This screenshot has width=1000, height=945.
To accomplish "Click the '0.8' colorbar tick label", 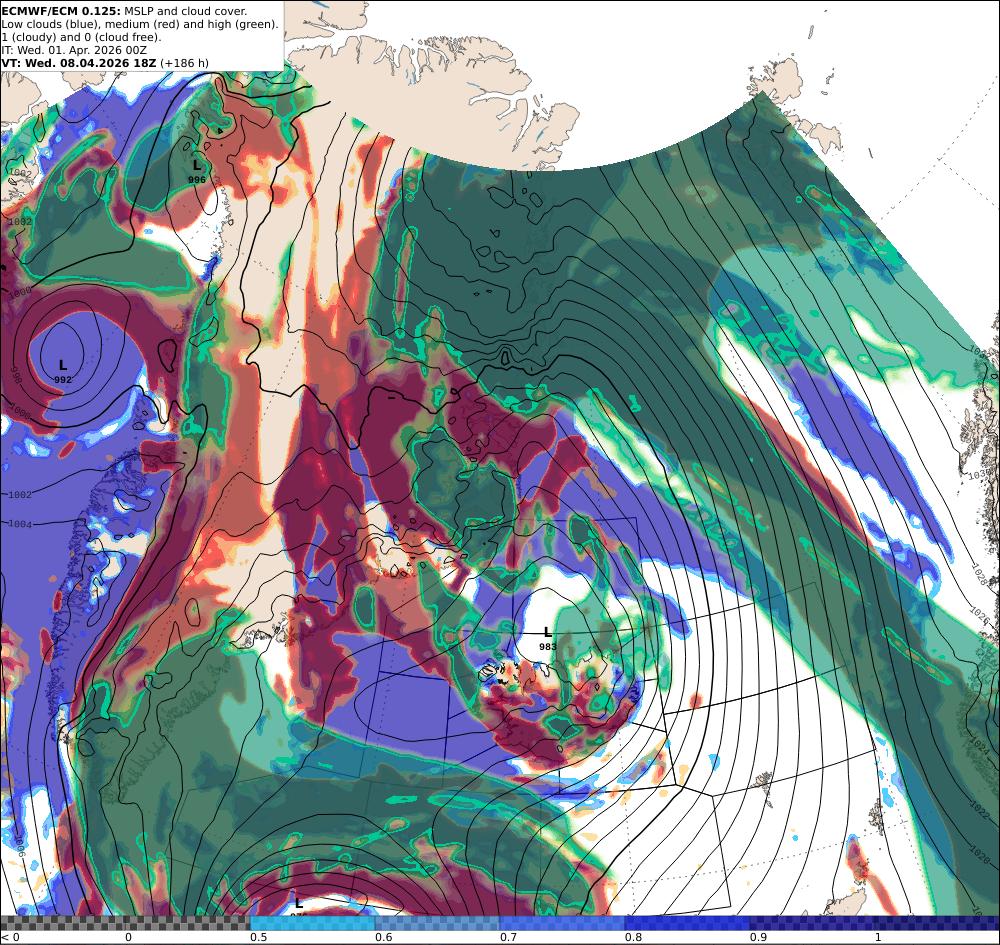I will [x=633, y=937].
